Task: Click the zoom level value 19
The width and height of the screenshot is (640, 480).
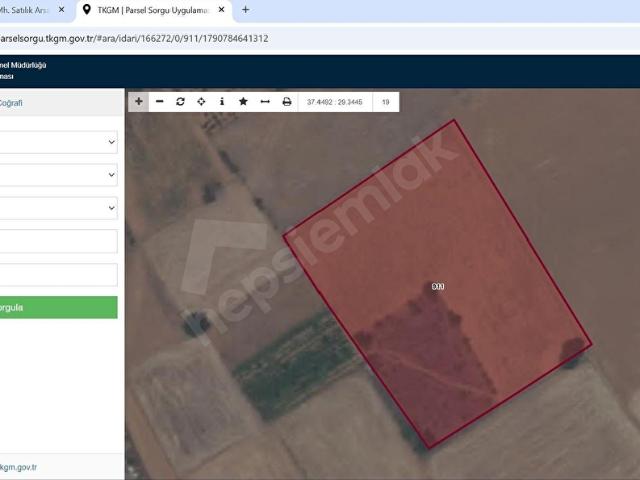Action: pyautogui.click(x=386, y=102)
